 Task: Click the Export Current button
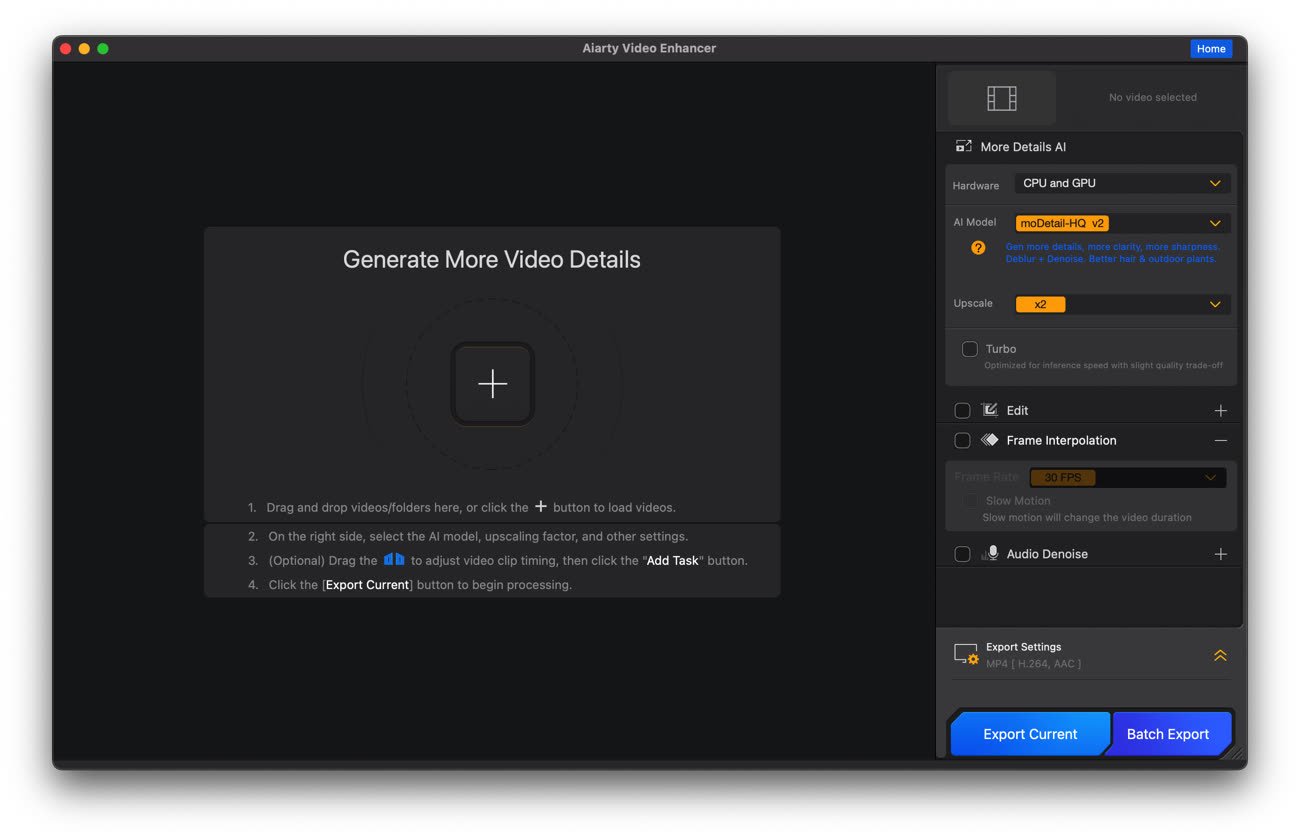1030,734
